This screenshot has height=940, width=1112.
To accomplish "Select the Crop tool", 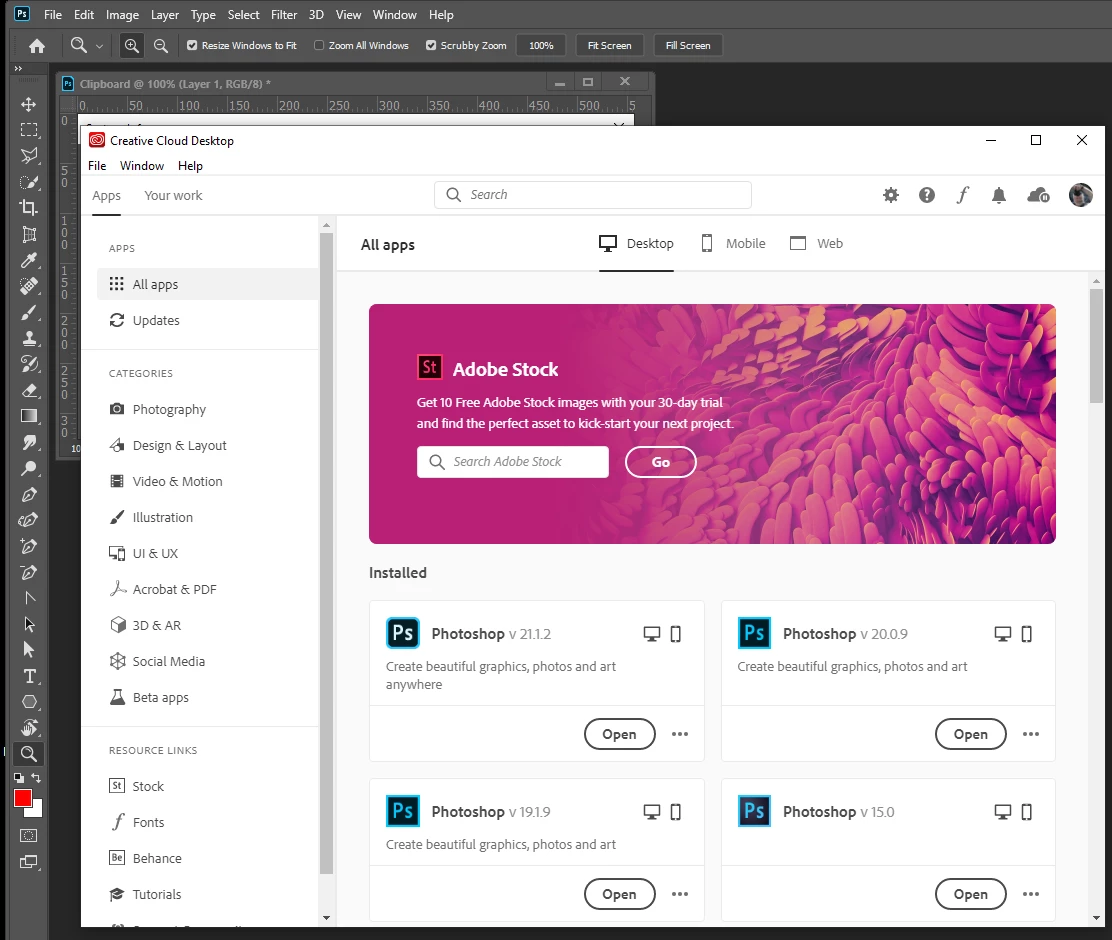I will pyautogui.click(x=28, y=208).
